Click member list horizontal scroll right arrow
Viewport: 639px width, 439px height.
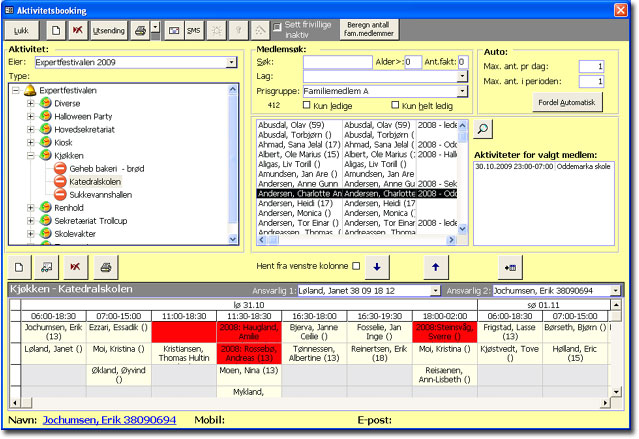point(451,240)
